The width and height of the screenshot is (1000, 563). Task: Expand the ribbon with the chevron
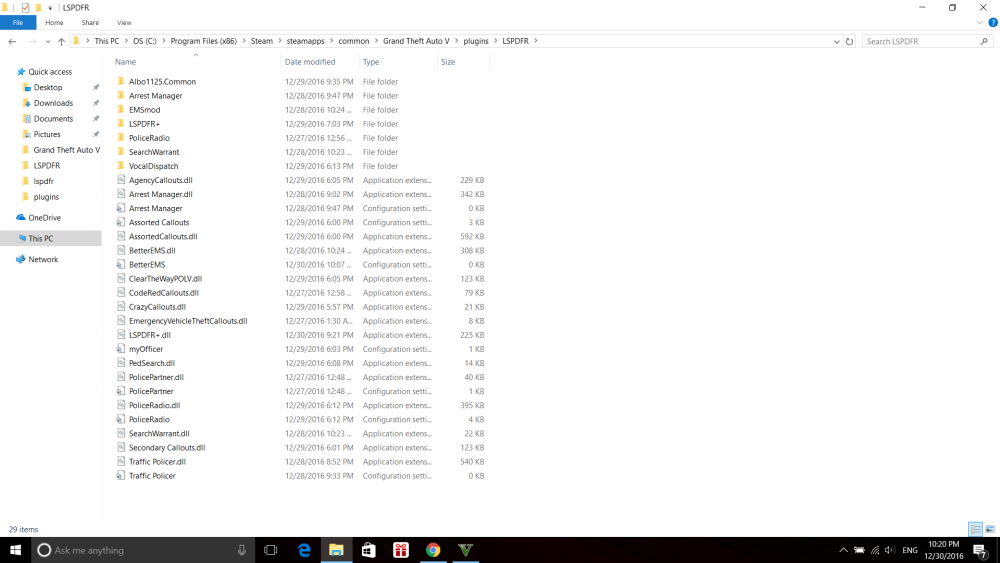[x=979, y=22]
